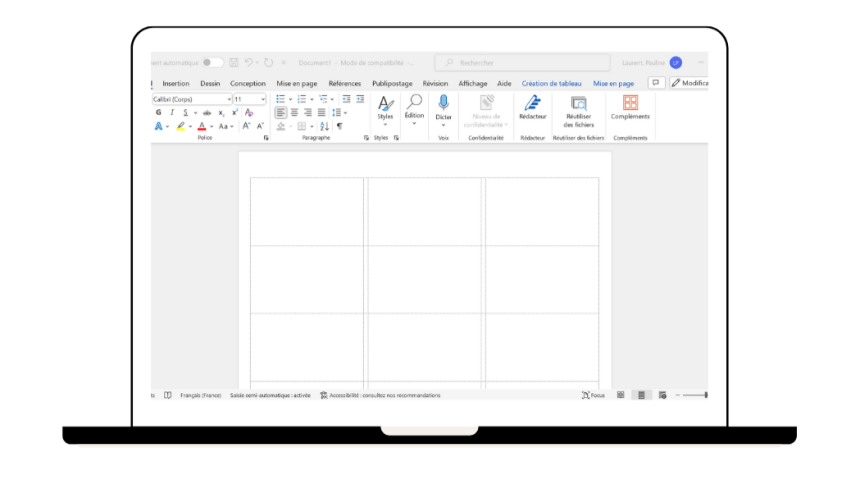Screen dimensions: 860x489
Task: Click Saisie semi-automatique status entry
Action: (270, 395)
